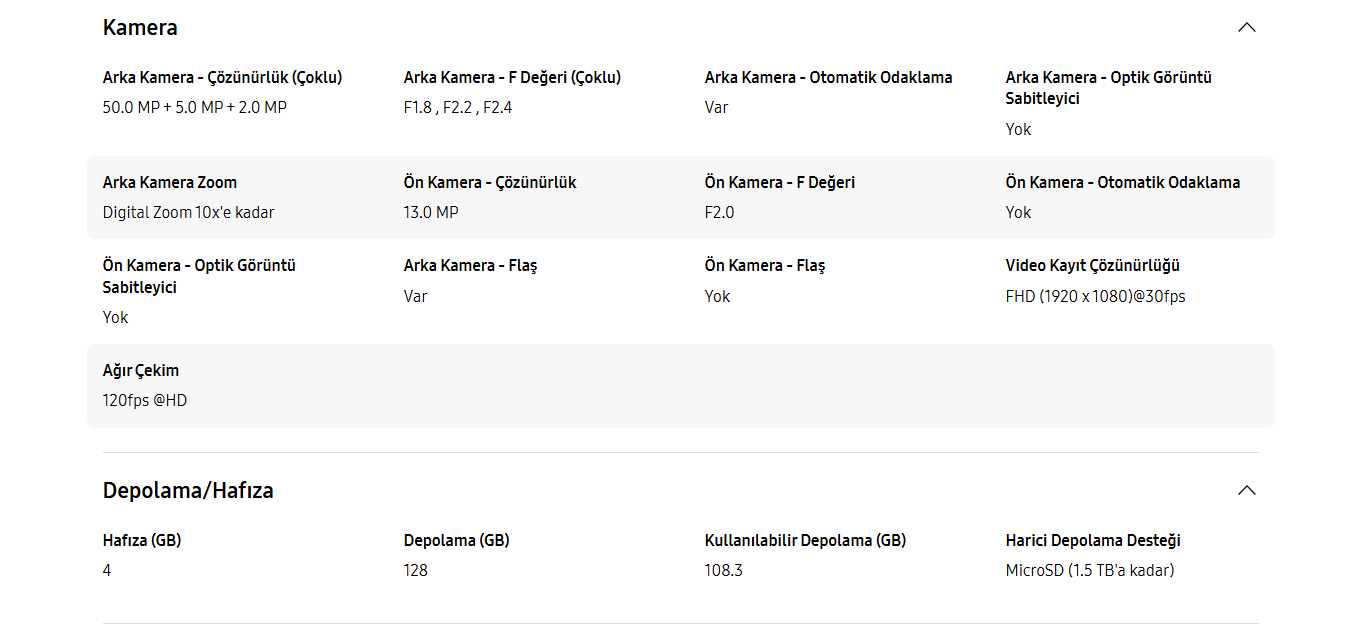Screen dimensions: 1366x628
Task: Click the Kullanılabilir Depolama (GB) label
Action: coord(805,540)
